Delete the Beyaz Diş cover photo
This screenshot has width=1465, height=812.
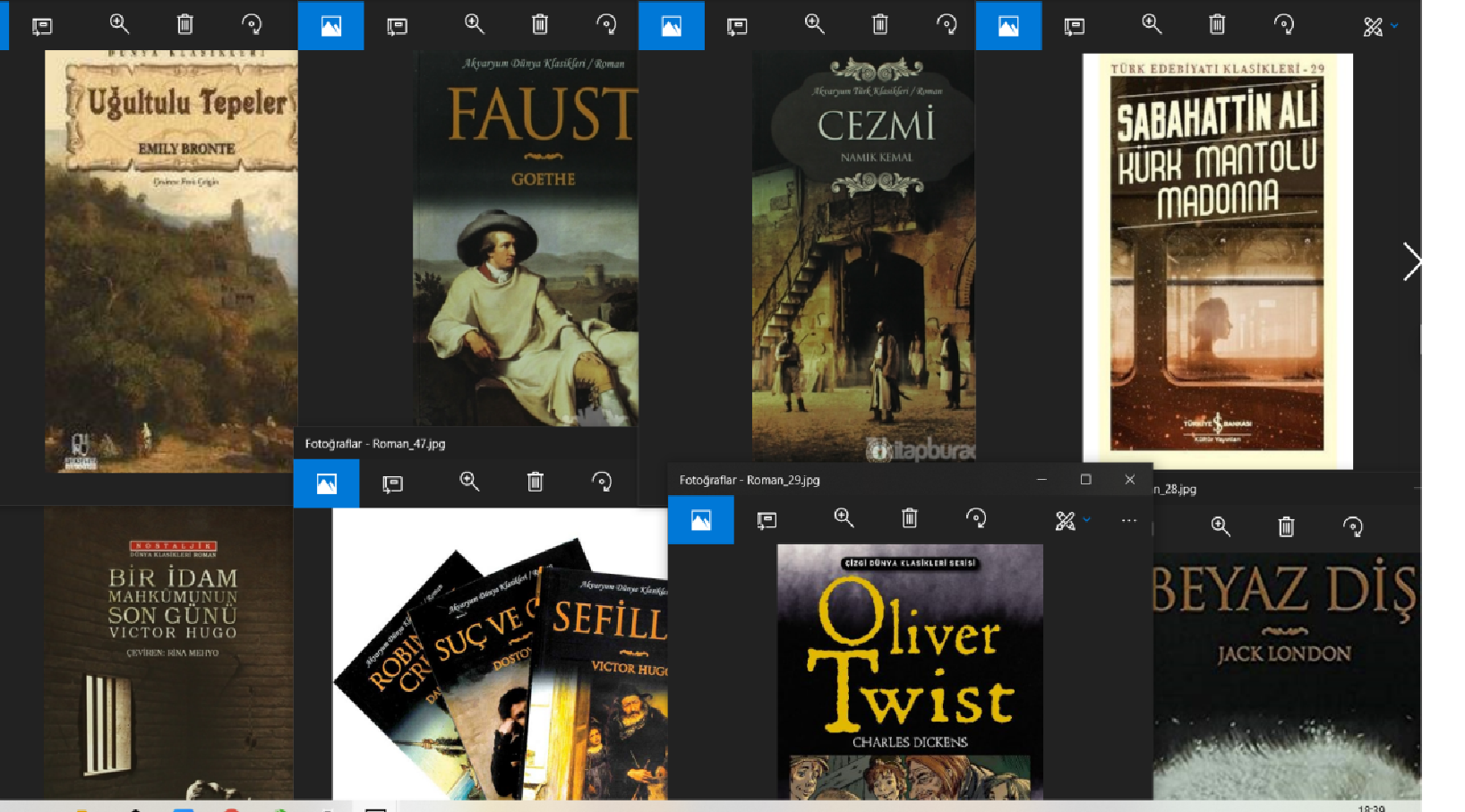[1286, 526]
